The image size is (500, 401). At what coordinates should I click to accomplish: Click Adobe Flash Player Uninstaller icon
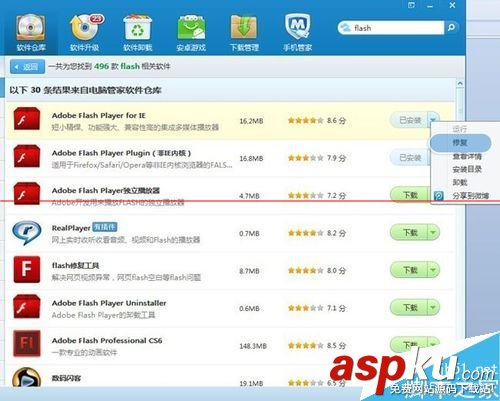coord(27,307)
